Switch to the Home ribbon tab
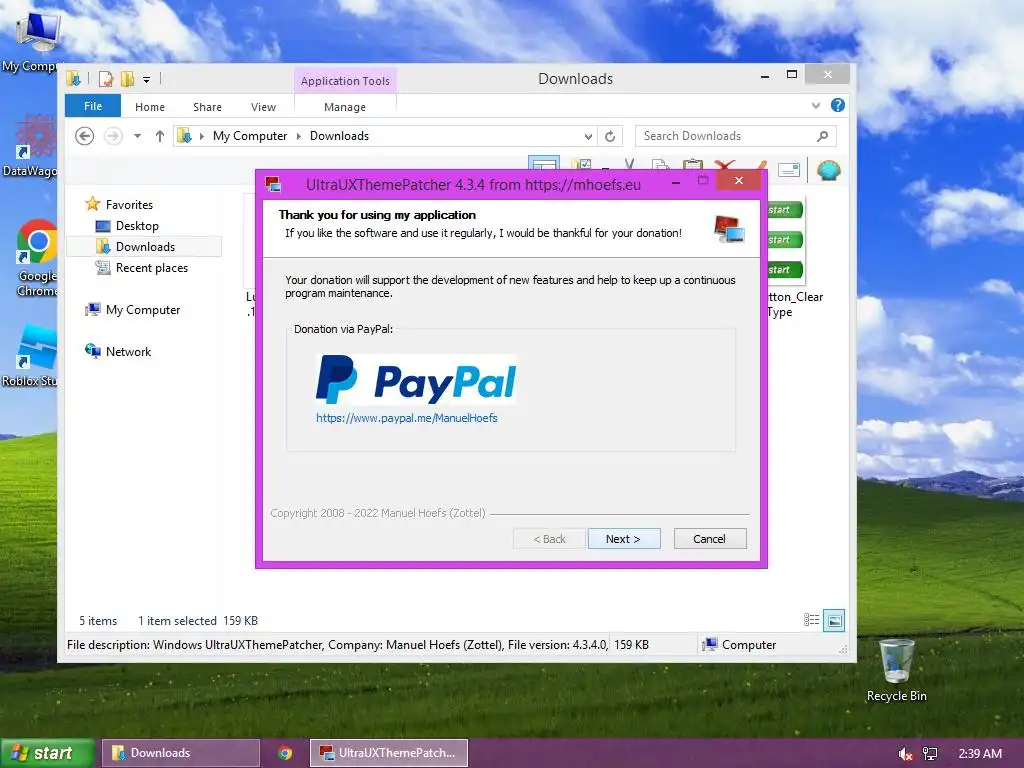The width and height of the screenshot is (1024, 768). [150, 107]
